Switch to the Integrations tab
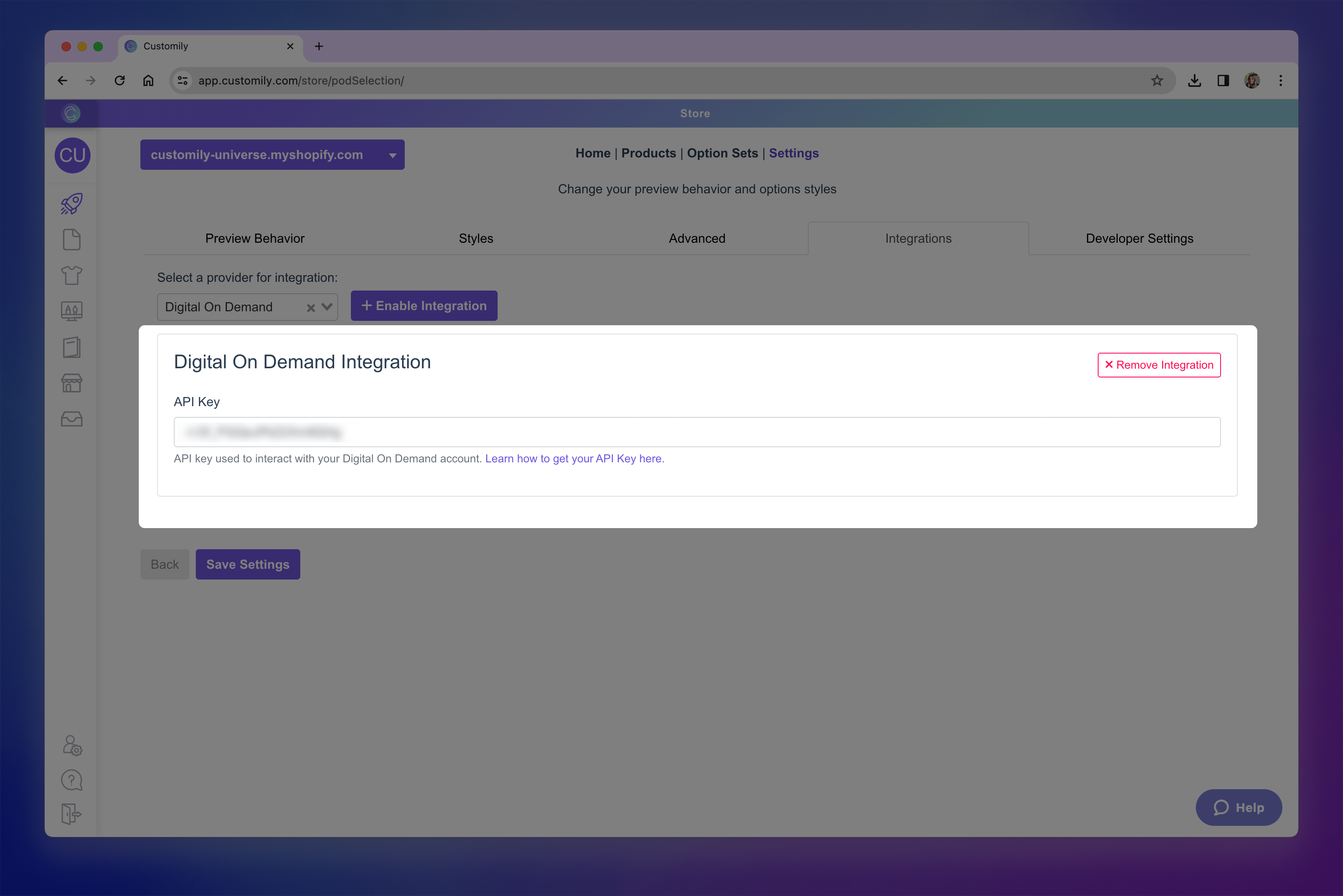1343x896 pixels. [x=918, y=238]
